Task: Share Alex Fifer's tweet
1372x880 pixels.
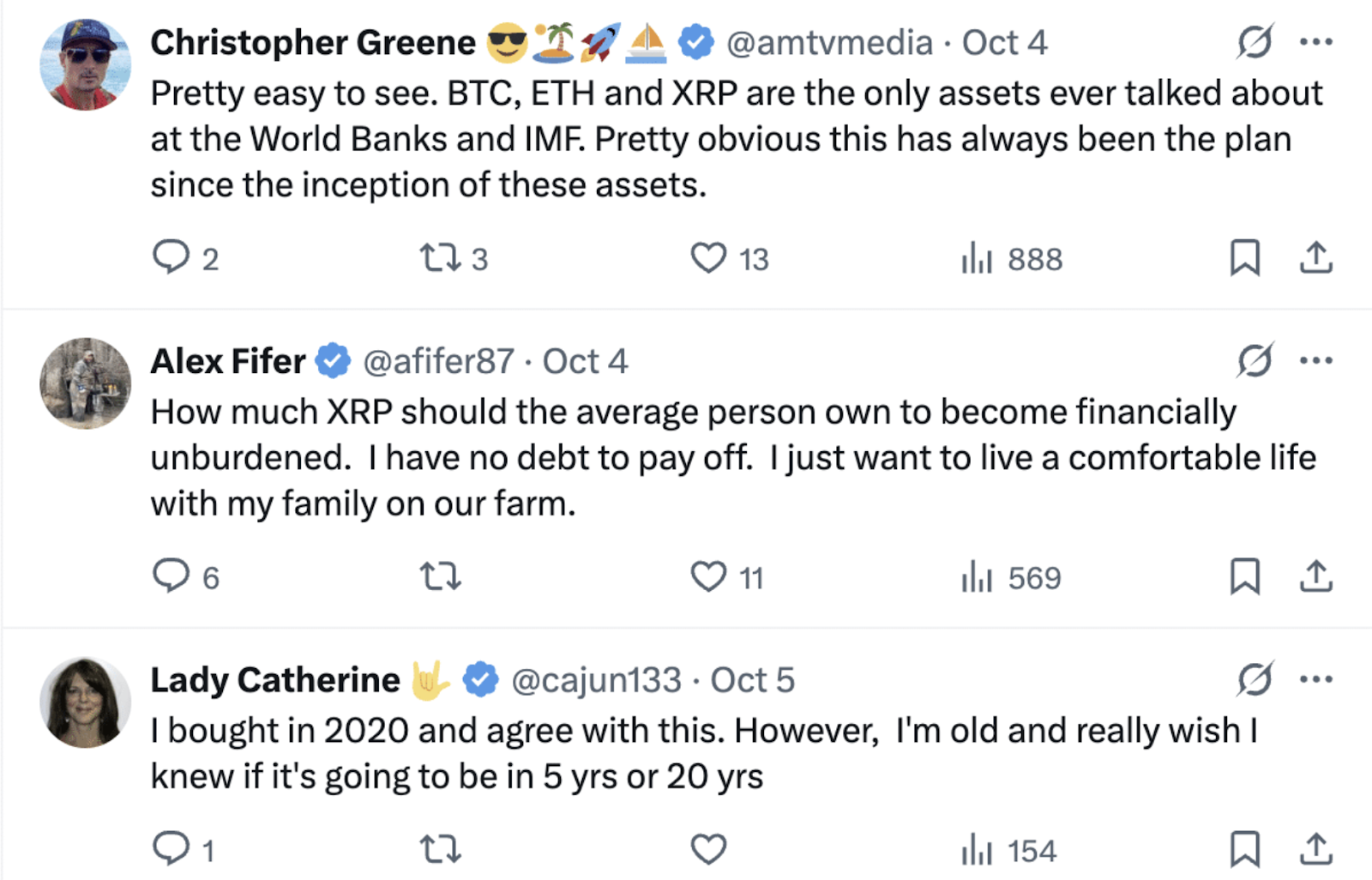Action: 1315,576
